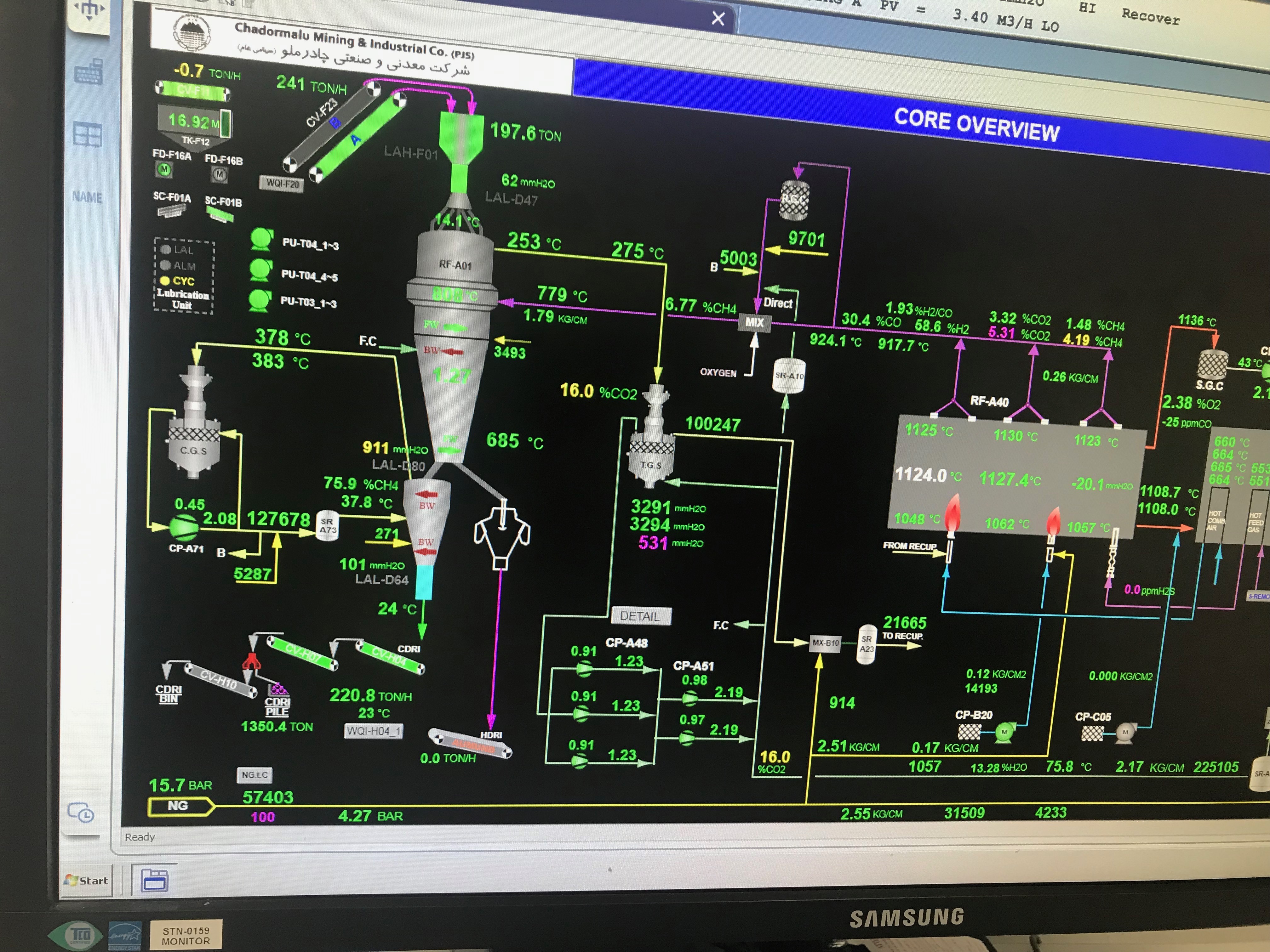Click the CYC indicator in Lubrication Unit
The width and height of the screenshot is (1270, 952).
[x=178, y=281]
